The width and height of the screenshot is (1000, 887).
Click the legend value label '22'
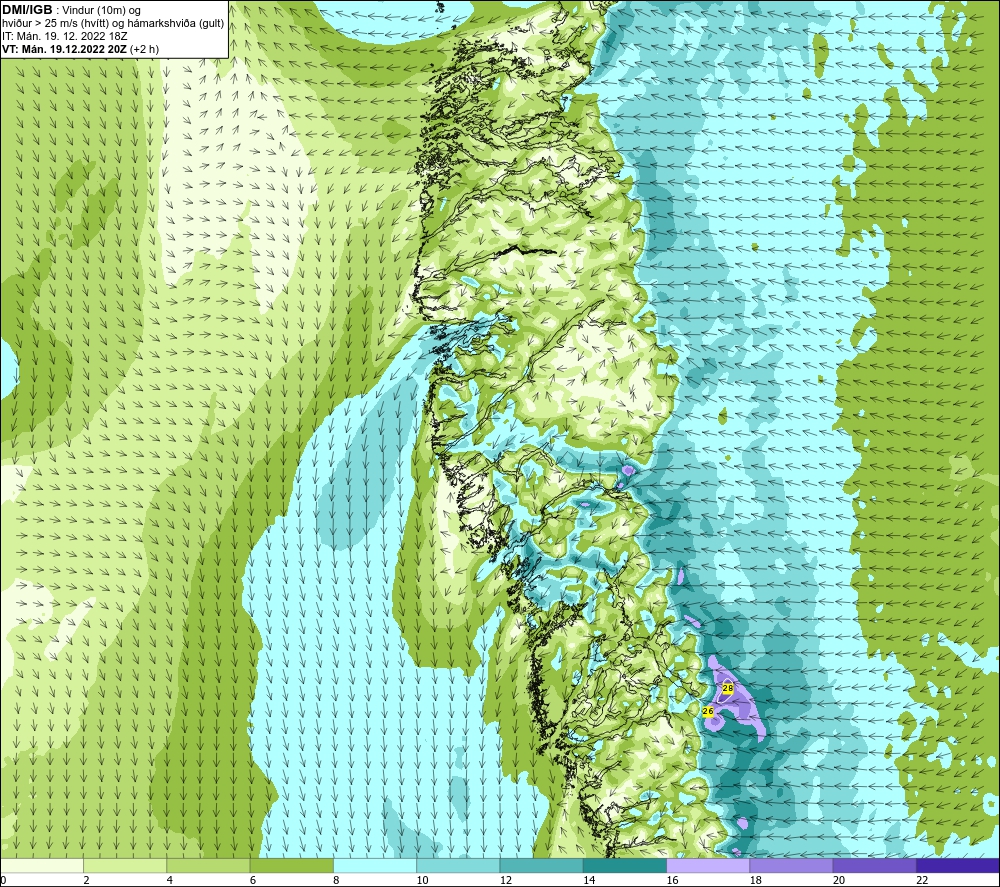click(922, 880)
